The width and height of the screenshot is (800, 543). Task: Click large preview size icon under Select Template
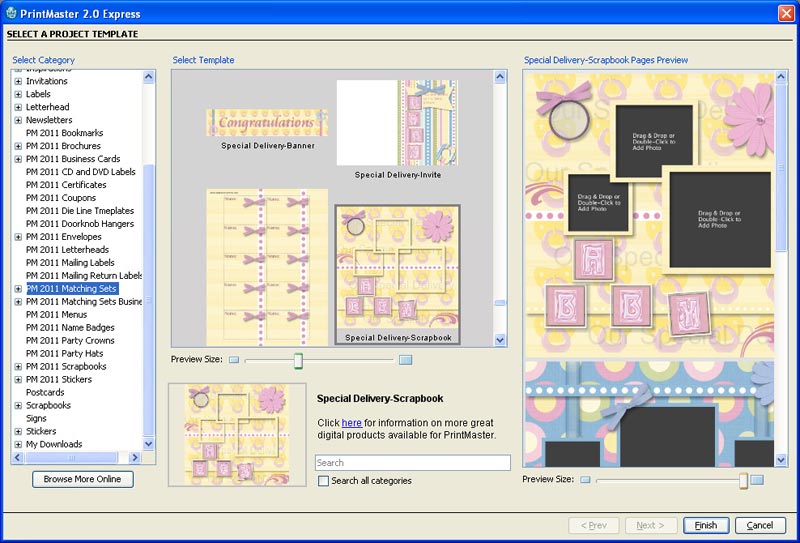[x=405, y=360]
